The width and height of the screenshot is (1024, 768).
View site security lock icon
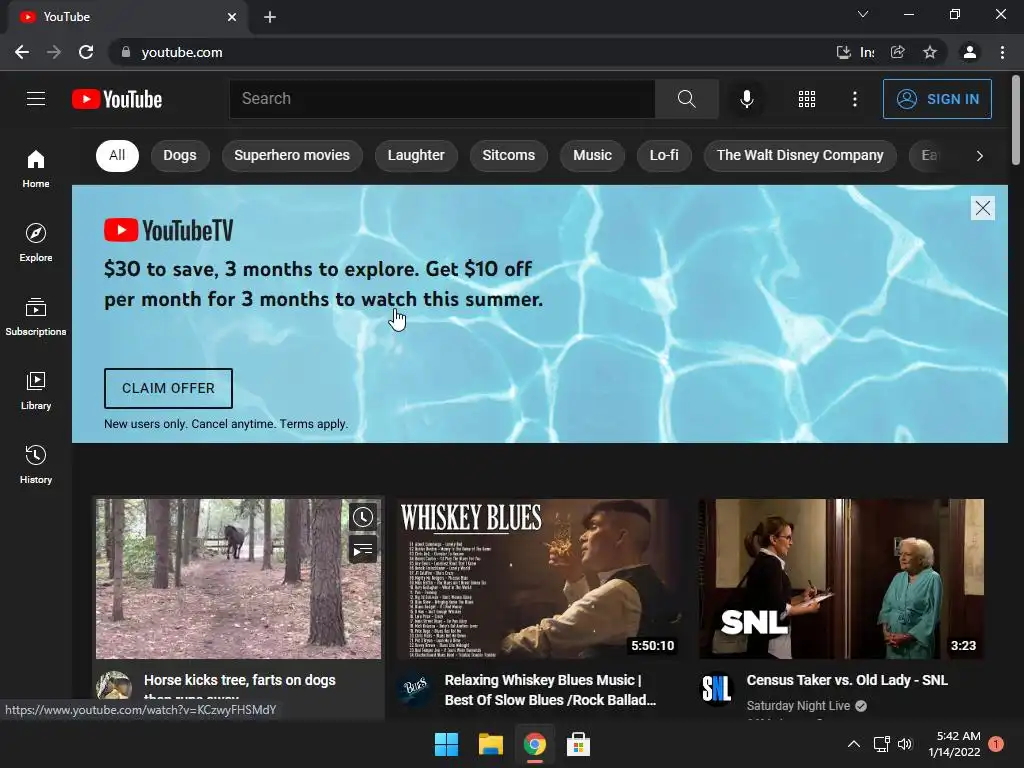pyautogui.click(x=126, y=52)
